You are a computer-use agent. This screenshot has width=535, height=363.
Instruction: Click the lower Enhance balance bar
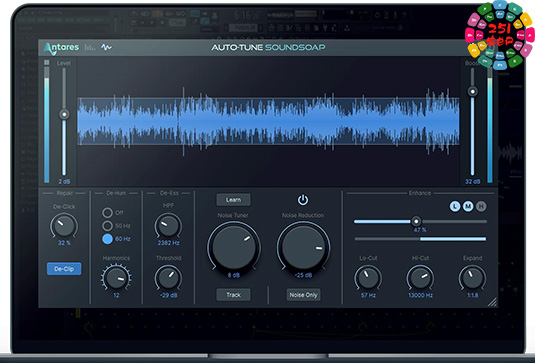coord(420,239)
